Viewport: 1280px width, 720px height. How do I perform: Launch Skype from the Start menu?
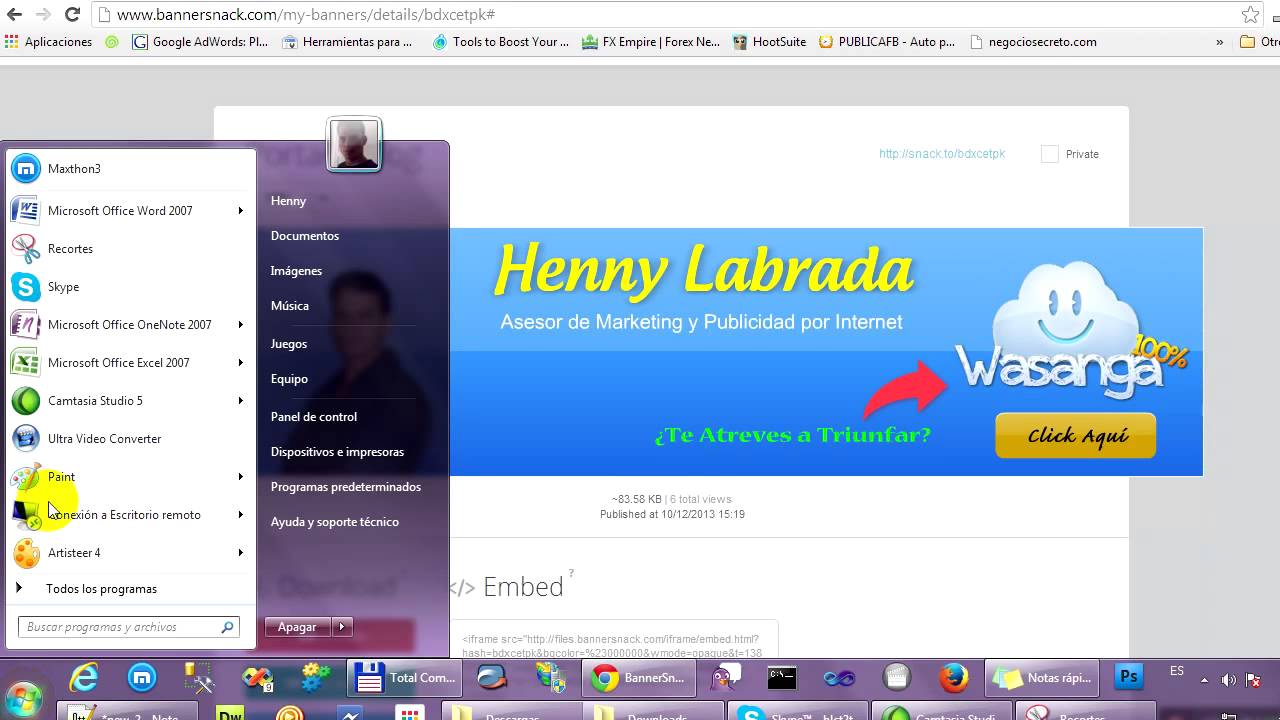tap(130, 287)
